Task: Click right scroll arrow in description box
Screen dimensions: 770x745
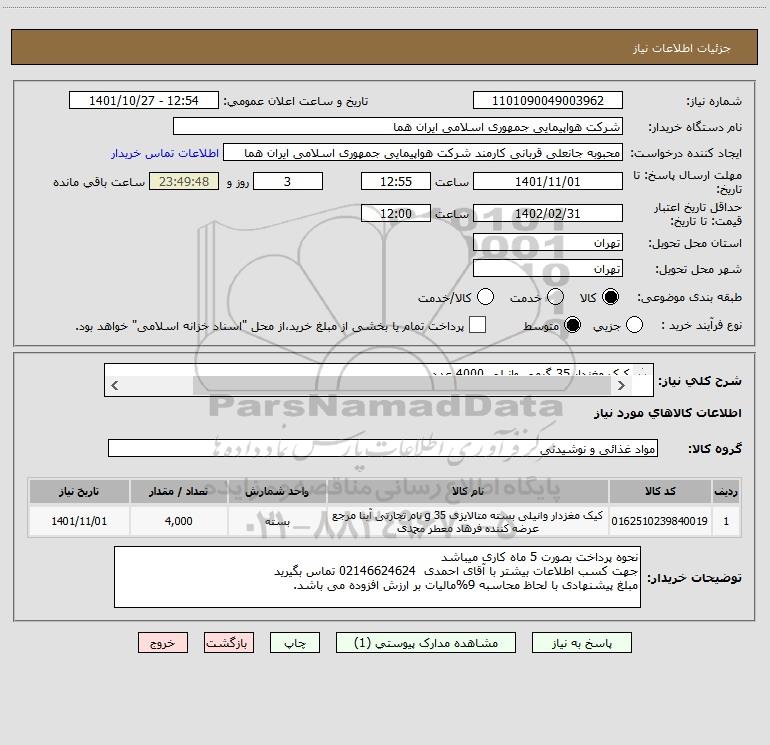Action: (621, 386)
